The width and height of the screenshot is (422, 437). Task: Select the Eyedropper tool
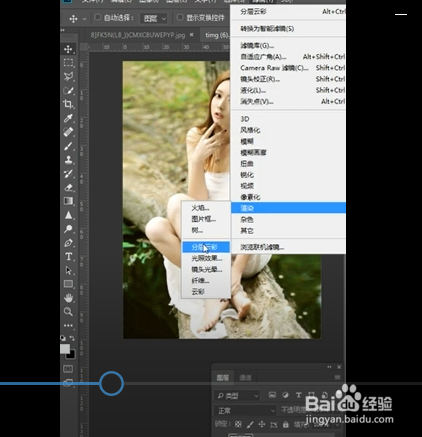coord(68,118)
